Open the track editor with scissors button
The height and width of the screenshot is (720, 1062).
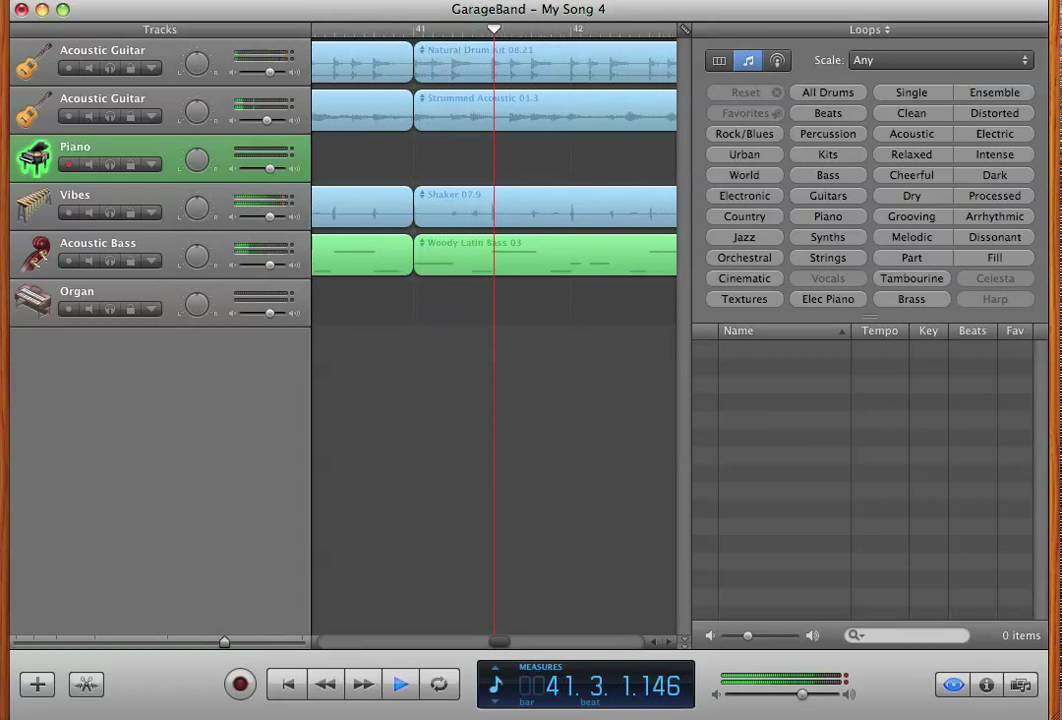86,684
